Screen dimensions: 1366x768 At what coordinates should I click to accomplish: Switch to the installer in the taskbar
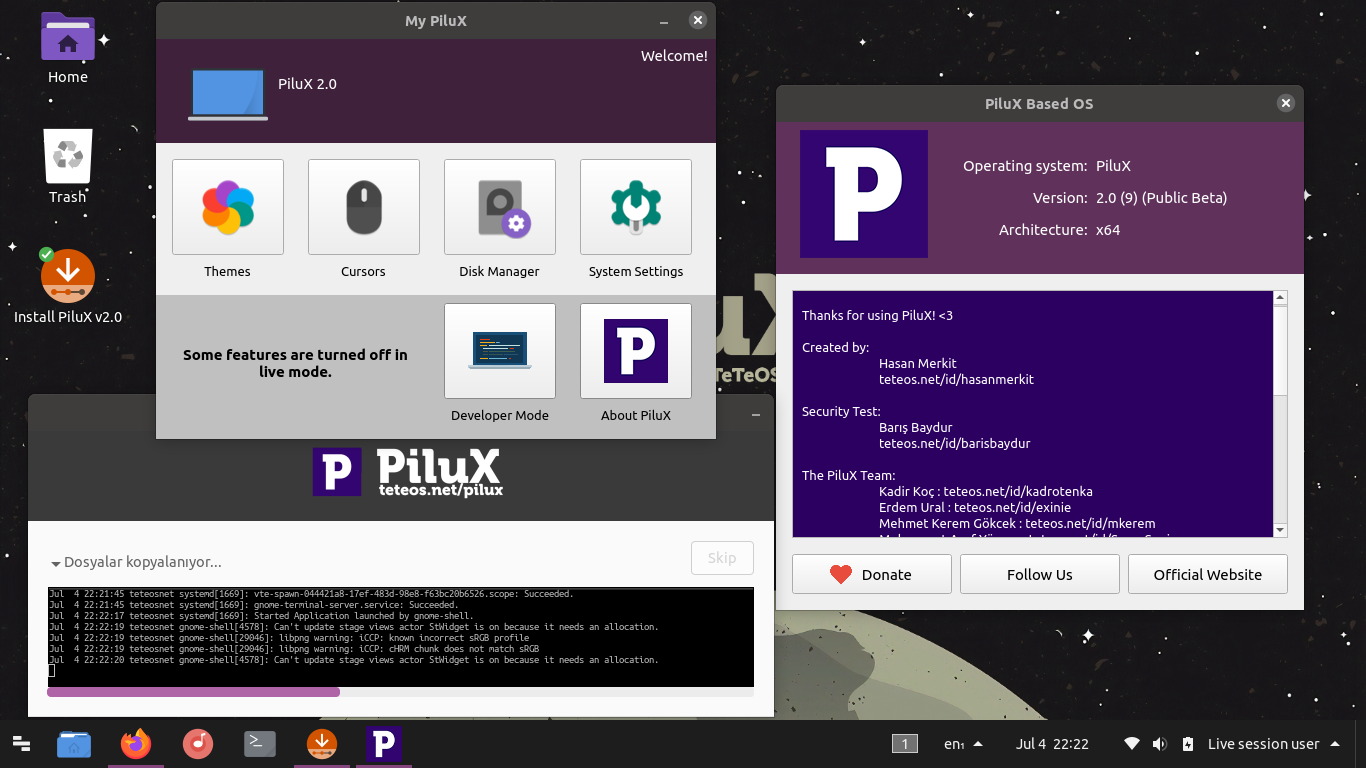(x=322, y=743)
